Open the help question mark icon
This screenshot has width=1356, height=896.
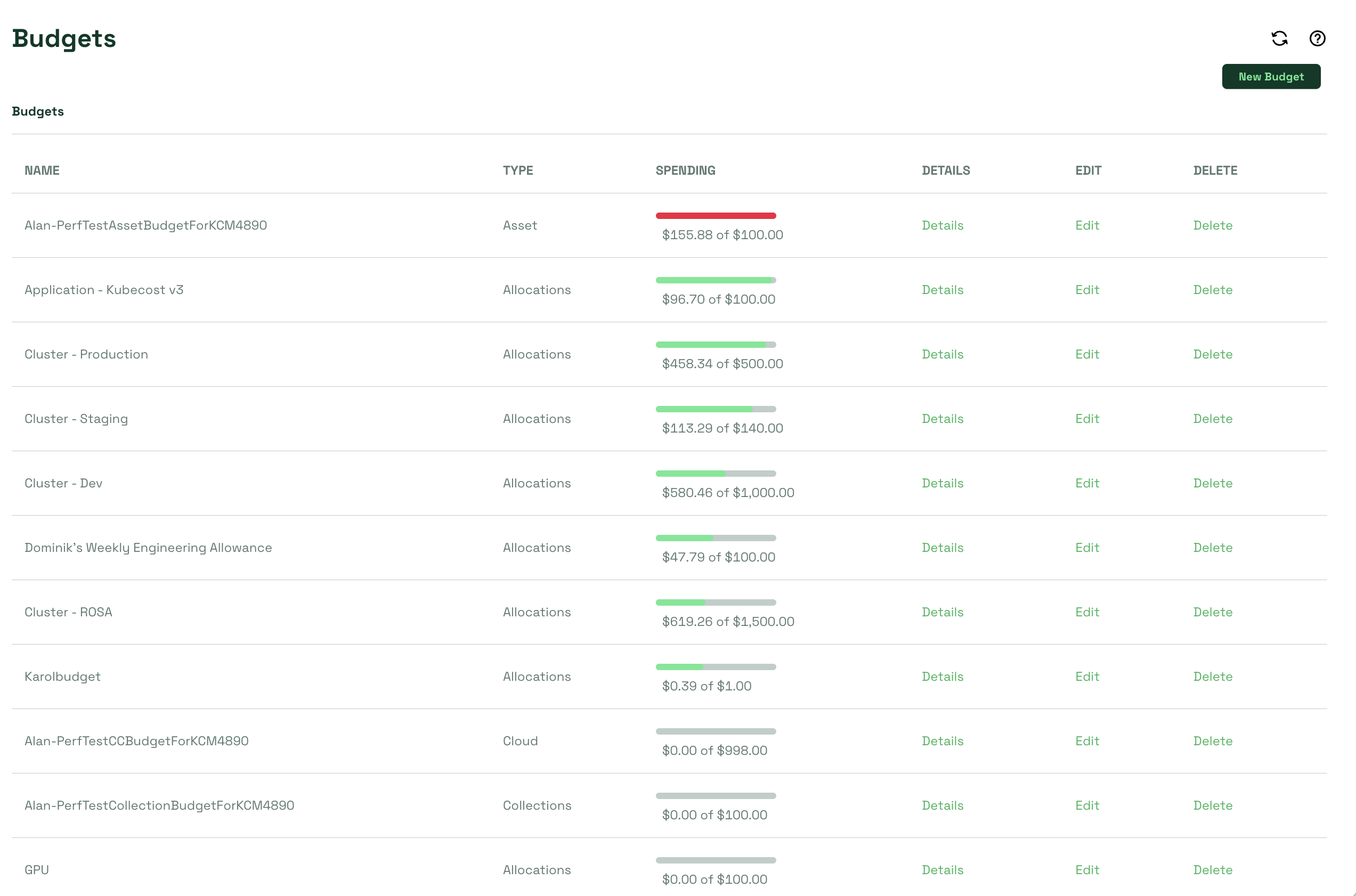(1317, 38)
